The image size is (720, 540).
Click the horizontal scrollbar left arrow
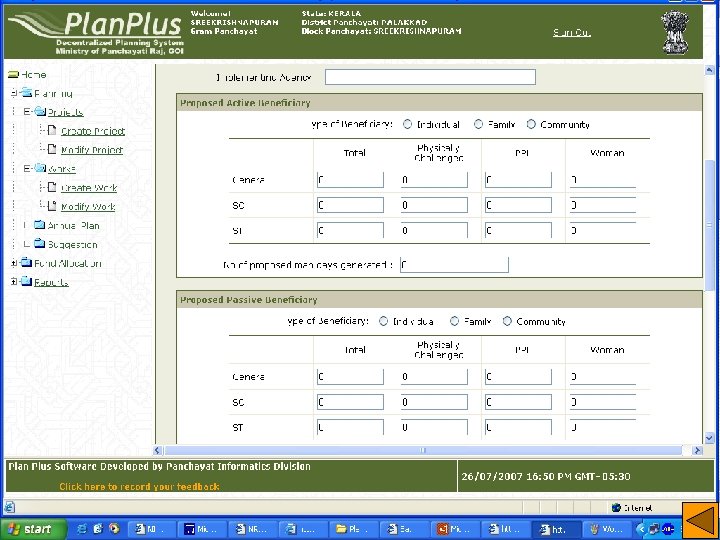coord(158,450)
